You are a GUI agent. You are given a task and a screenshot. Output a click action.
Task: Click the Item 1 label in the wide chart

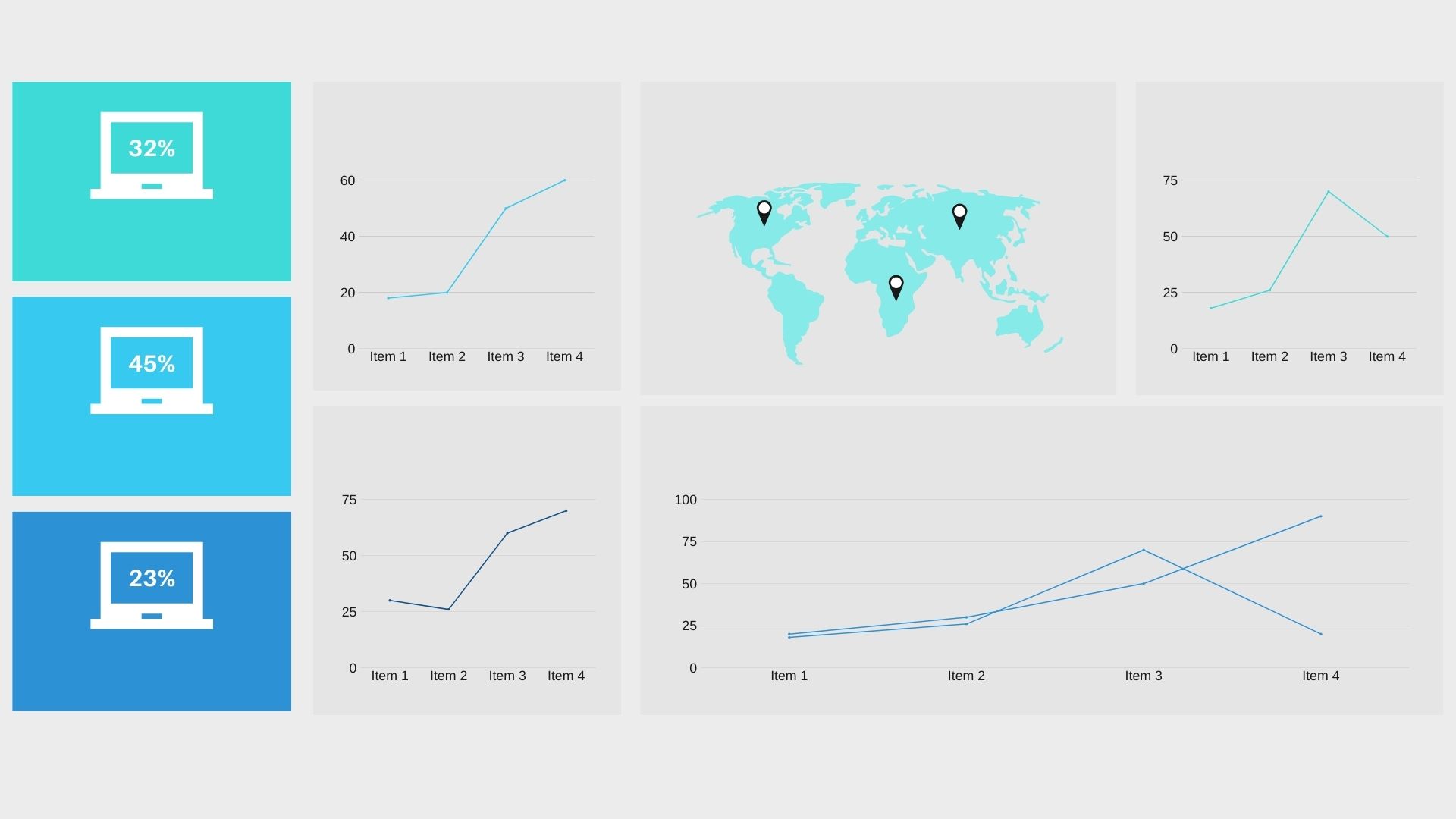coord(789,676)
